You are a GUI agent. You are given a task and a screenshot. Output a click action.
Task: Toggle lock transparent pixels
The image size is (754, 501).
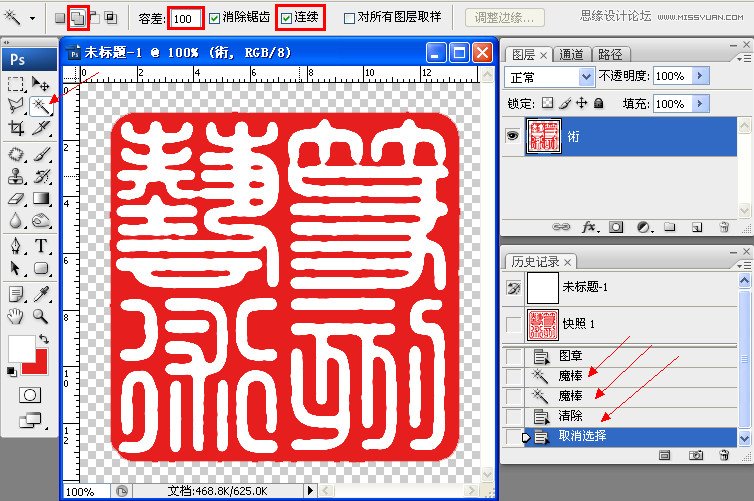click(547, 103)
